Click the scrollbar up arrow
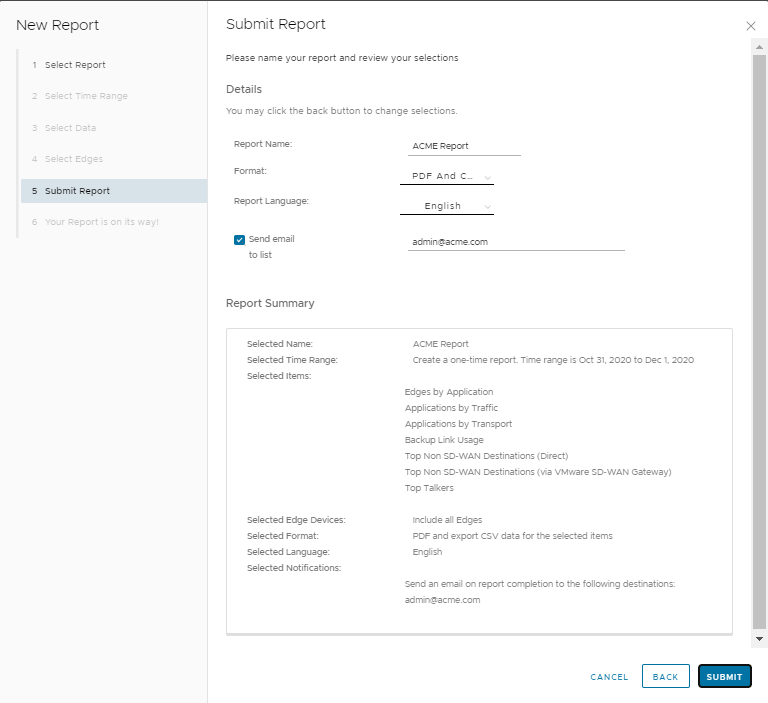 coord(759,47)
